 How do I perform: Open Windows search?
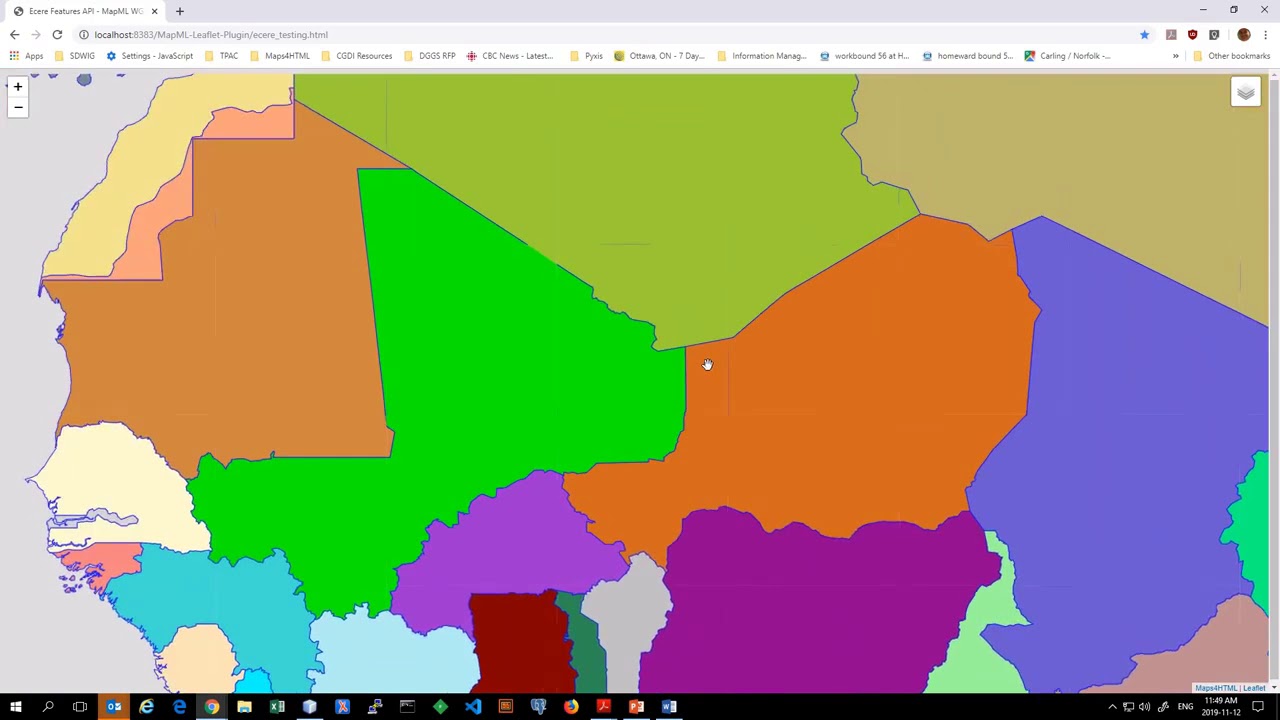tap(48, 707)
